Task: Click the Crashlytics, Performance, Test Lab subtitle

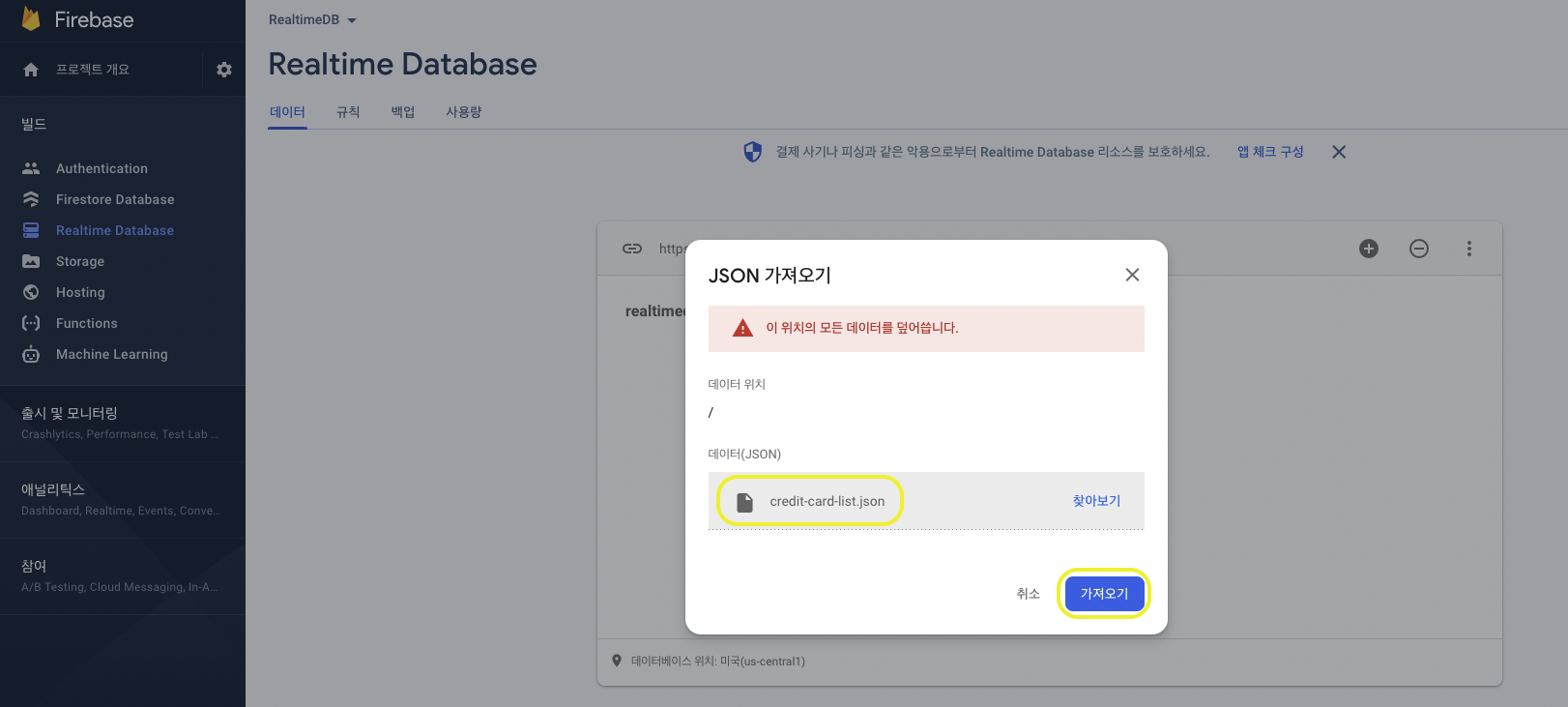Action: point(120,434)
